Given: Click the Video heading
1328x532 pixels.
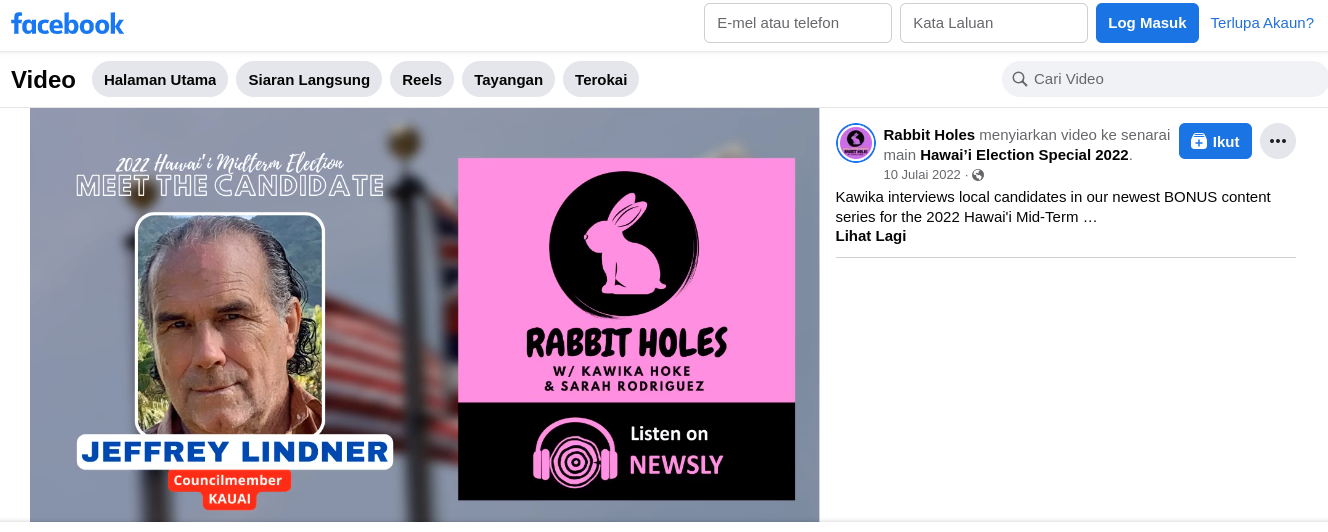Looking at the screenshot, I should [x=43, y=80].
